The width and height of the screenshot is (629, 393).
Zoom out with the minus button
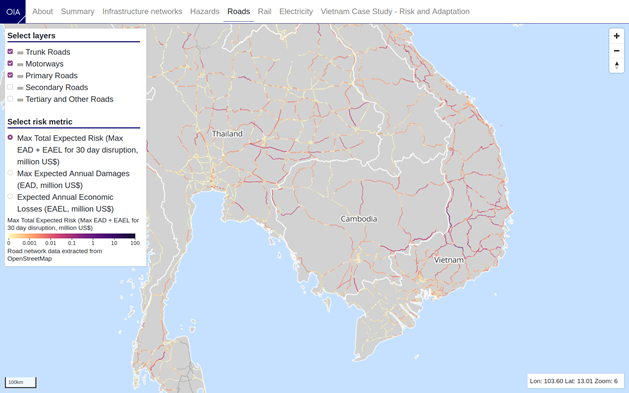pyautogui.click(x=617, y=51)
